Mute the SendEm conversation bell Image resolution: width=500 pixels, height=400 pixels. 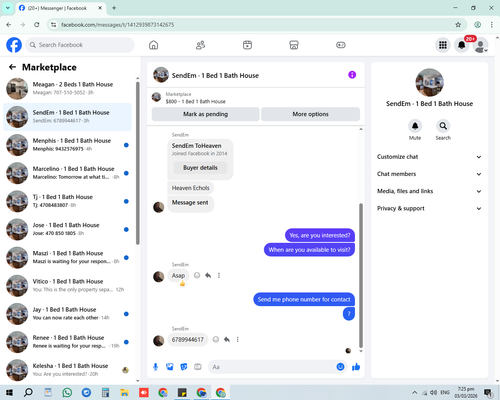tap(415, 126)
